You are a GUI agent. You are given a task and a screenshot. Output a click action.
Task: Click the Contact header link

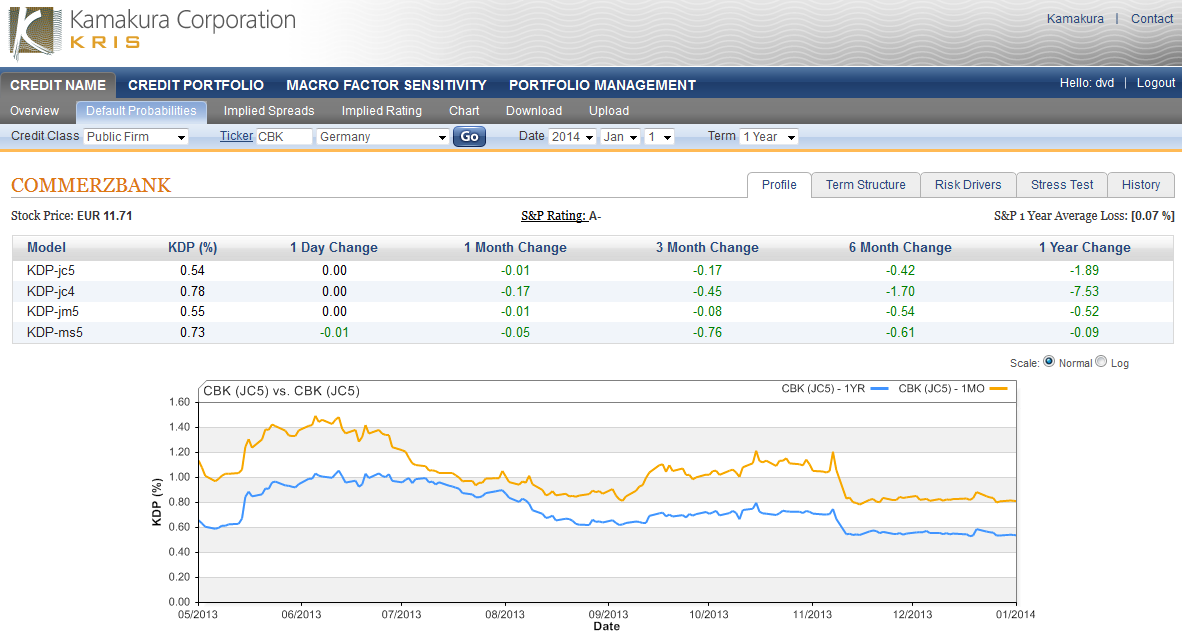[x=1152, y=19]
